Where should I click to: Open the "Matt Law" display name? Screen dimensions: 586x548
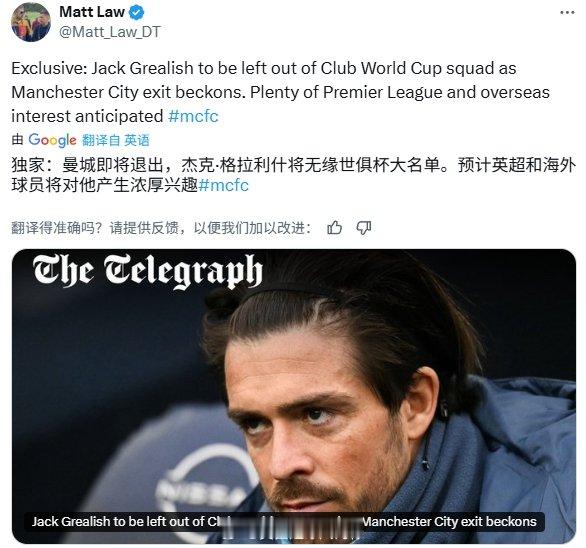pos(92,12)
